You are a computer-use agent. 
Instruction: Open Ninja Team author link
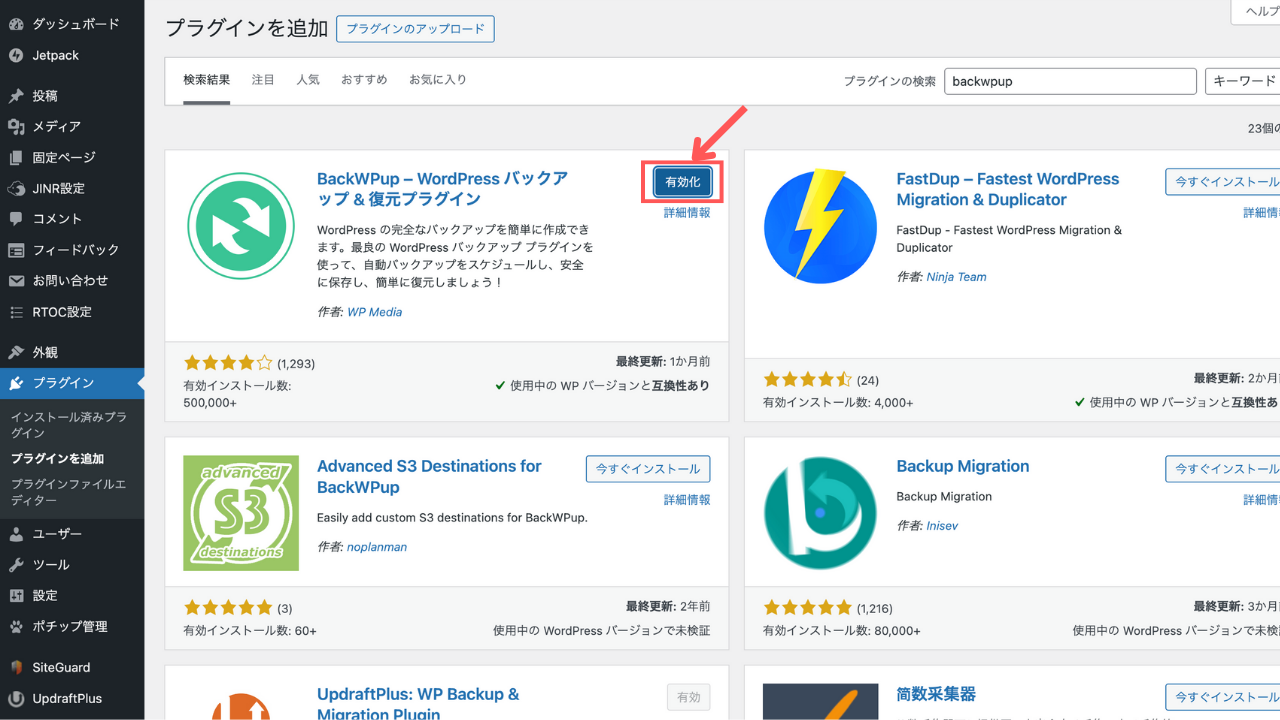956,277
